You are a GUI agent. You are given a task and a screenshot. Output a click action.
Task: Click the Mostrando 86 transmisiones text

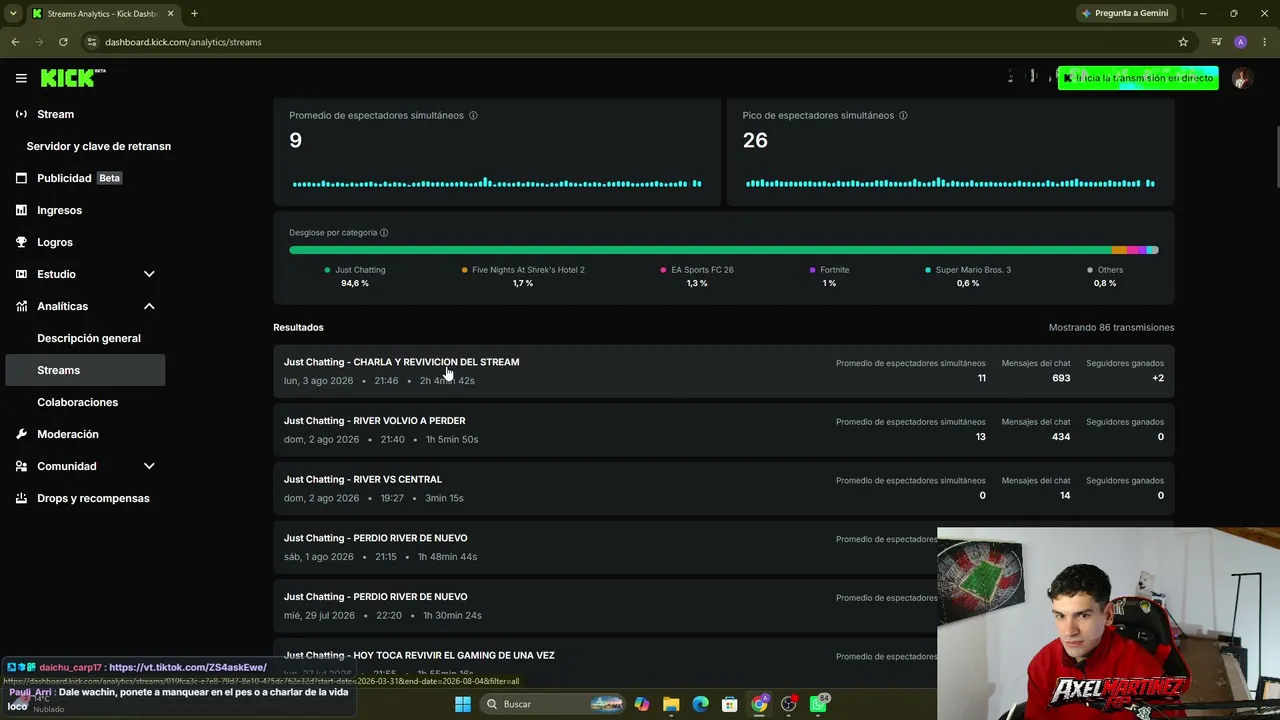pyautogui.click(x=1111, y=328)
